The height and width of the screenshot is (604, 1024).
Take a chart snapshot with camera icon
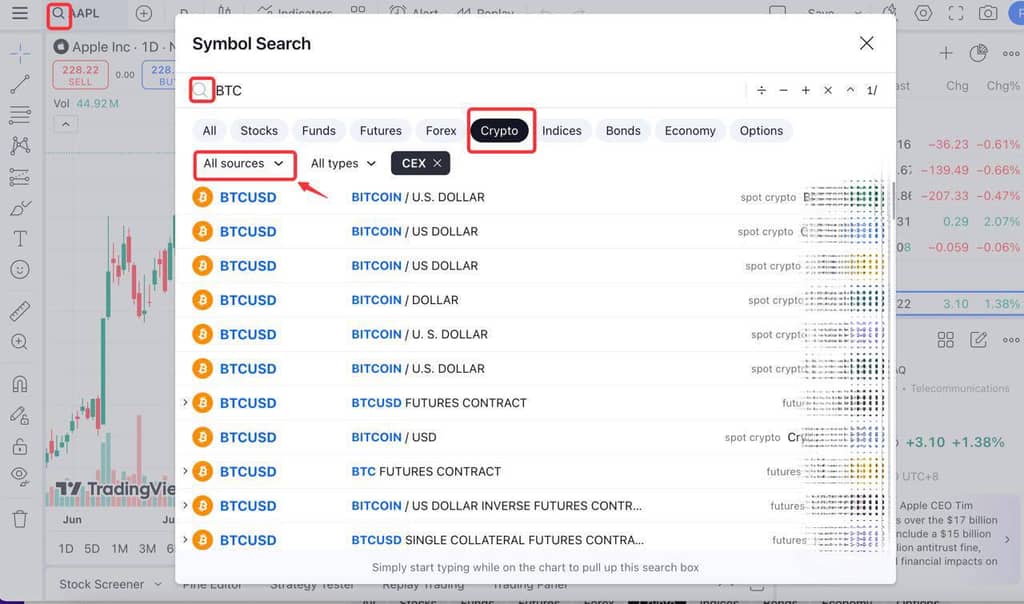pos(988,14)
